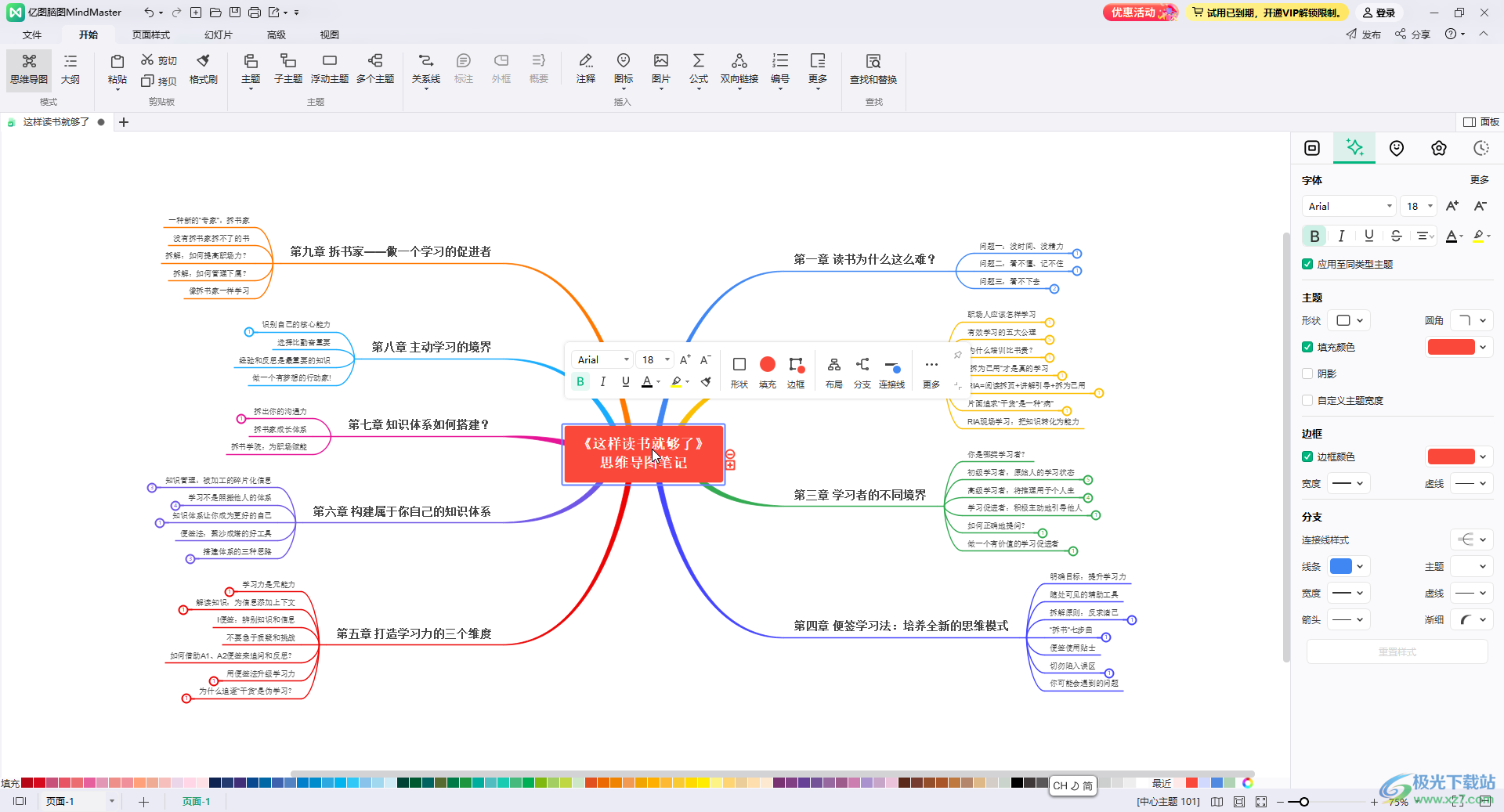Click the 线条 blue color swatch
The image size is (1504, 812).
click(x=1341, y=566)
